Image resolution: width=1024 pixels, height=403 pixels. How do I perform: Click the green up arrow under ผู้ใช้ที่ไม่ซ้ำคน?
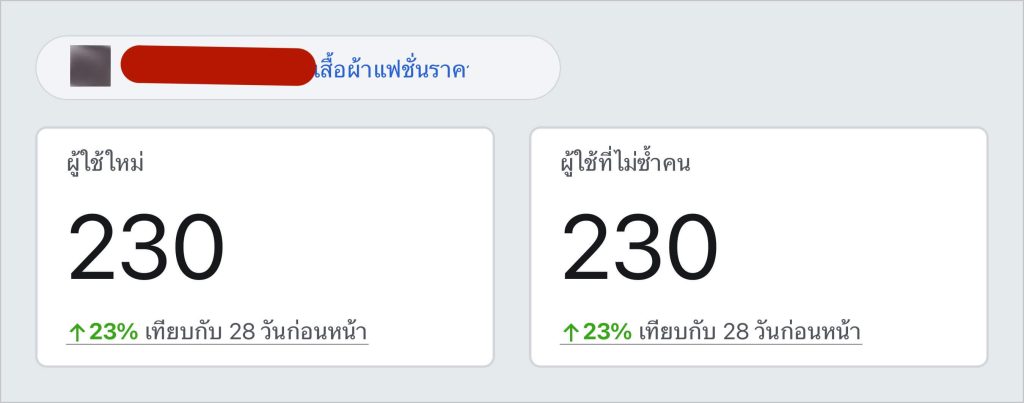571,333
